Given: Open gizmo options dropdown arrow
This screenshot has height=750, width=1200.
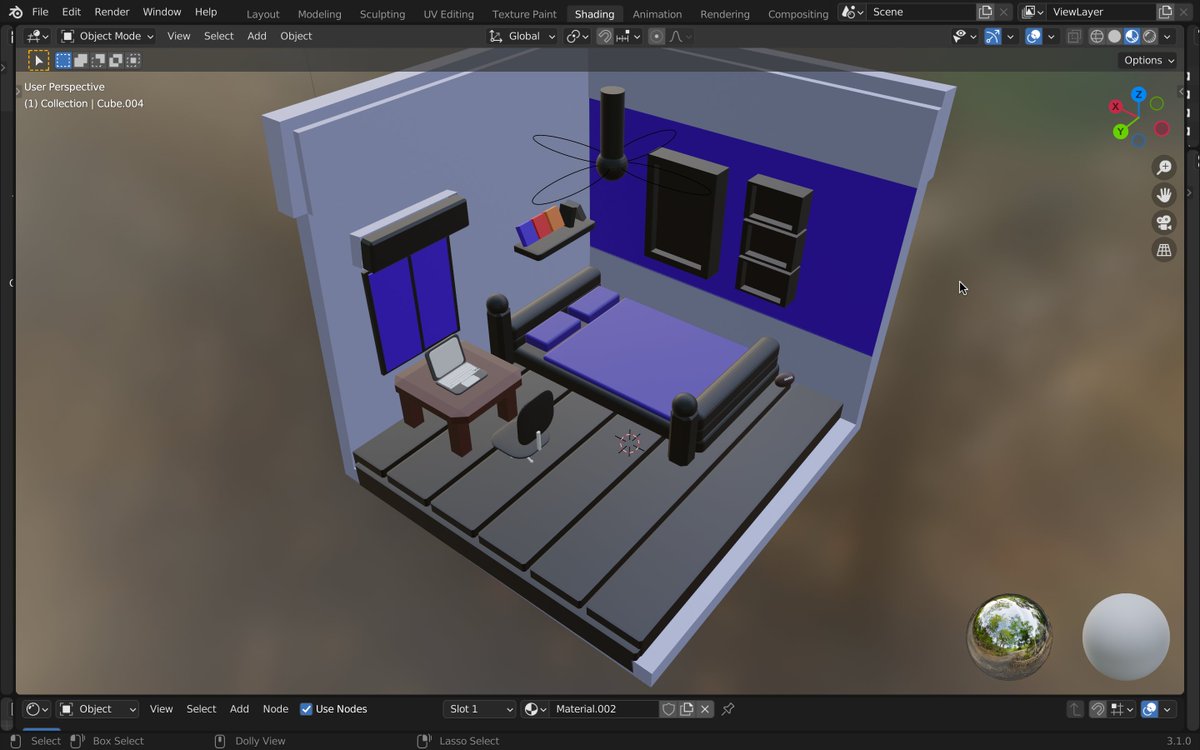Looking at the screenshot, I should click(1010, 36).
